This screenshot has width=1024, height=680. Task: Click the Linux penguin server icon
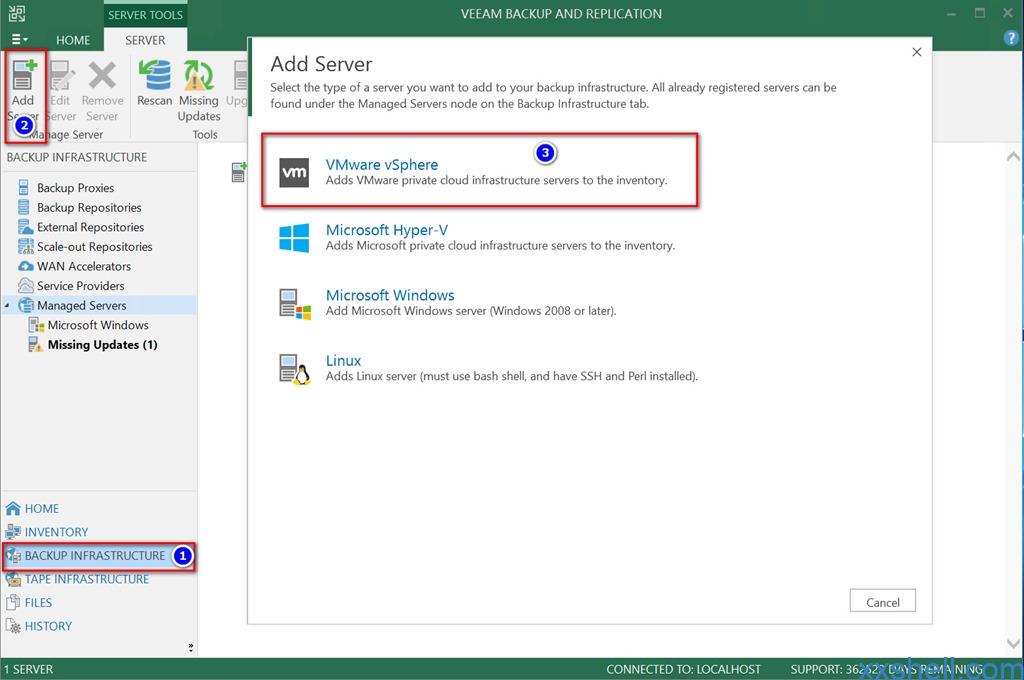[x=295, y=369]
